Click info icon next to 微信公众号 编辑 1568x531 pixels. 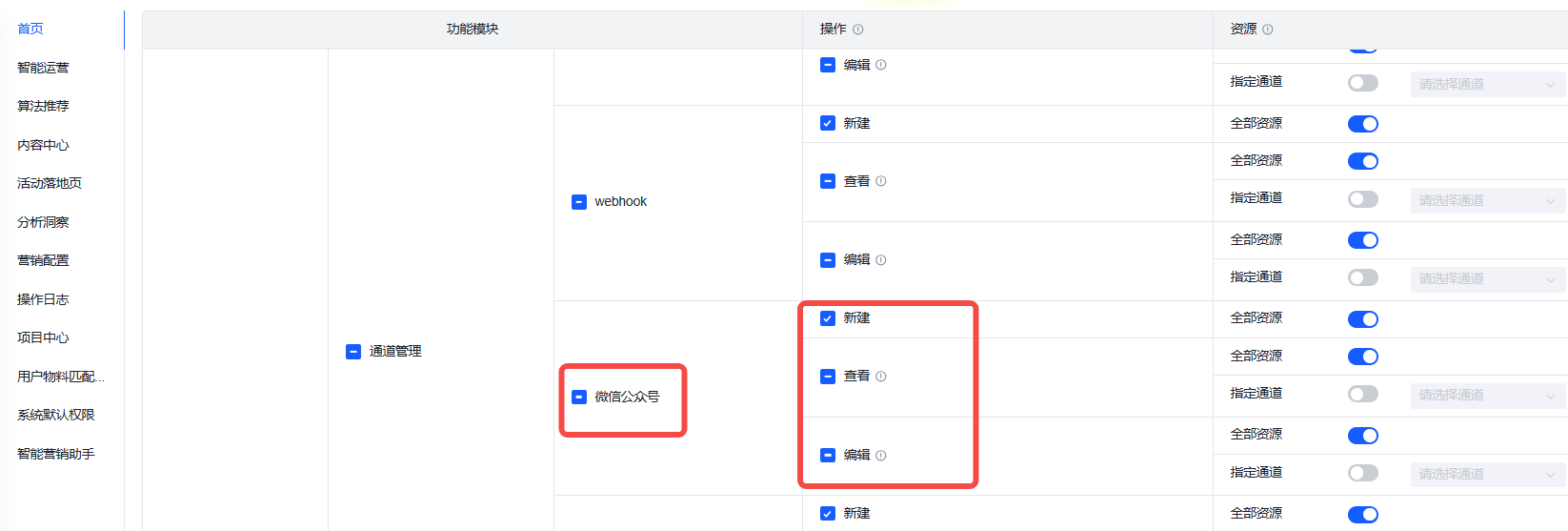point(880,456)
